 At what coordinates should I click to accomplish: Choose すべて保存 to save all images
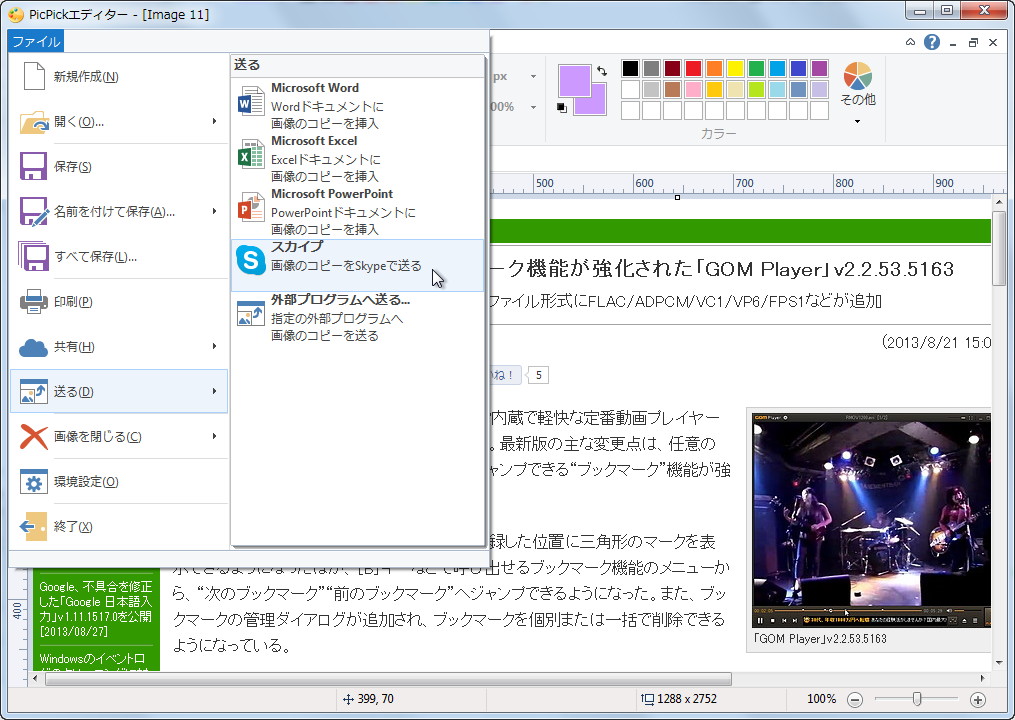pyautogui.click(x=100, y=256)
